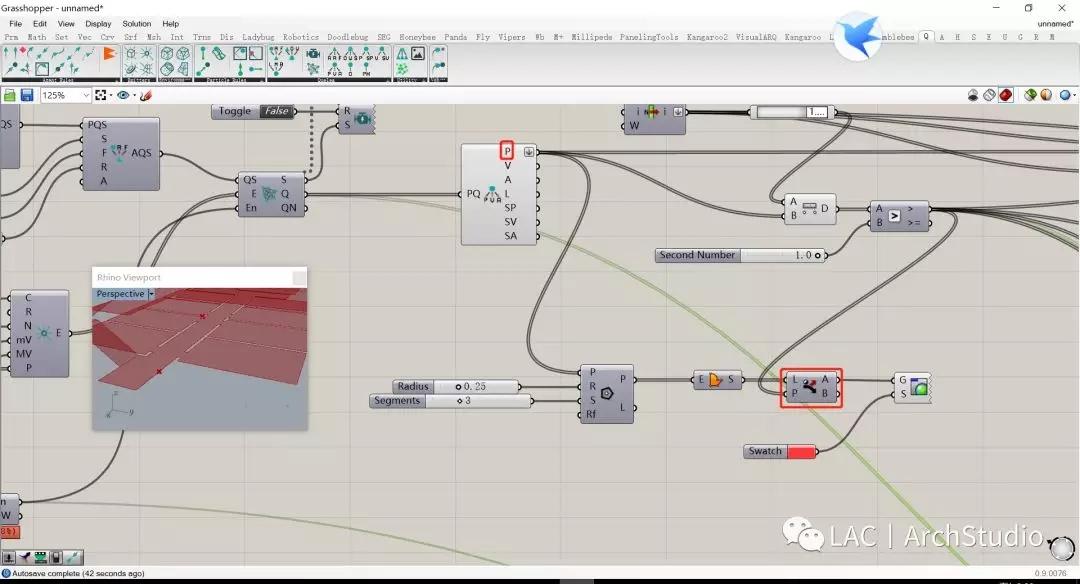This screenshot has width=1080, height=584.
Task: Click the eye Named Views icon
Action: pos(123,95)
